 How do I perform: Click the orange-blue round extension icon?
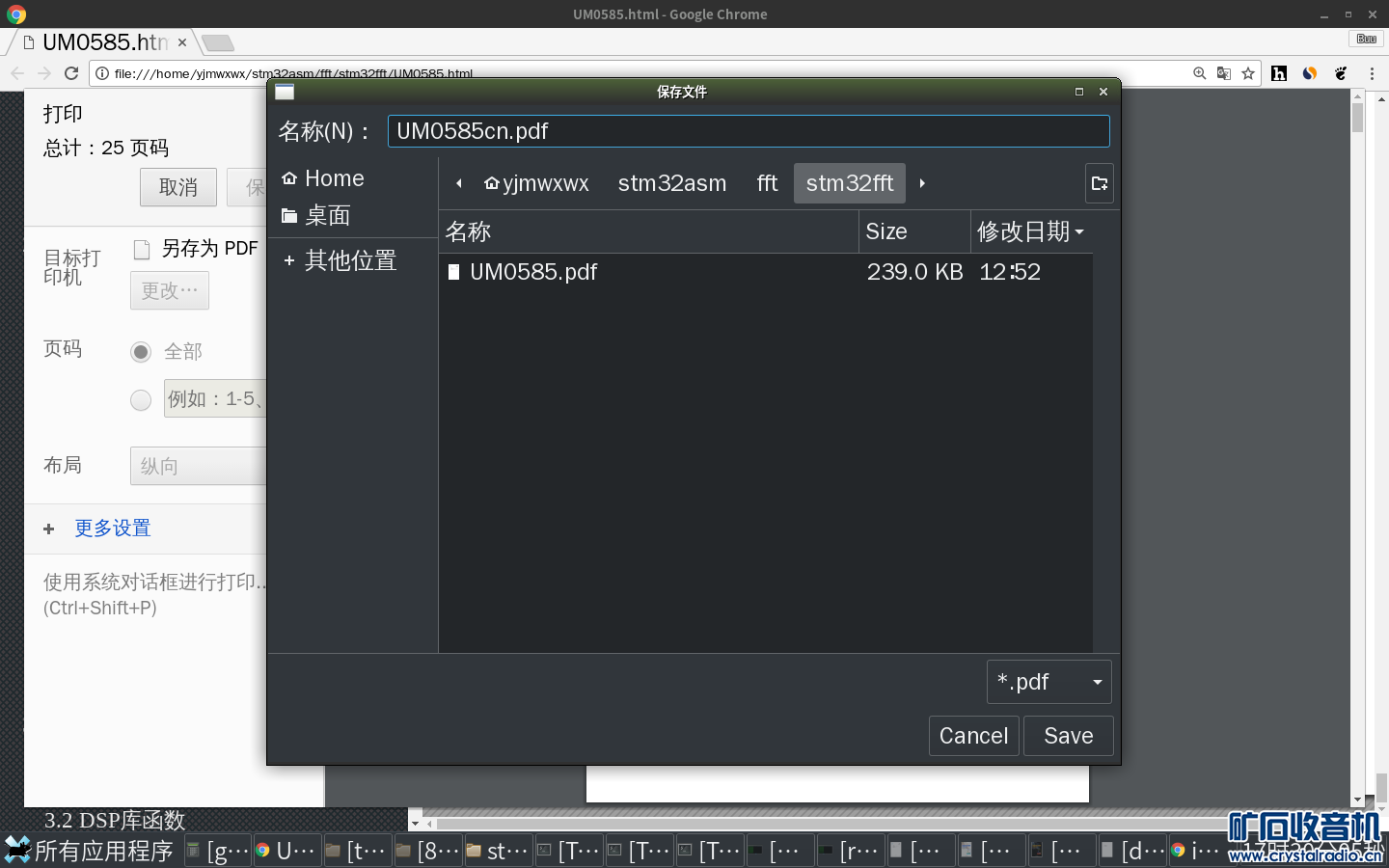coord(1310,73)
